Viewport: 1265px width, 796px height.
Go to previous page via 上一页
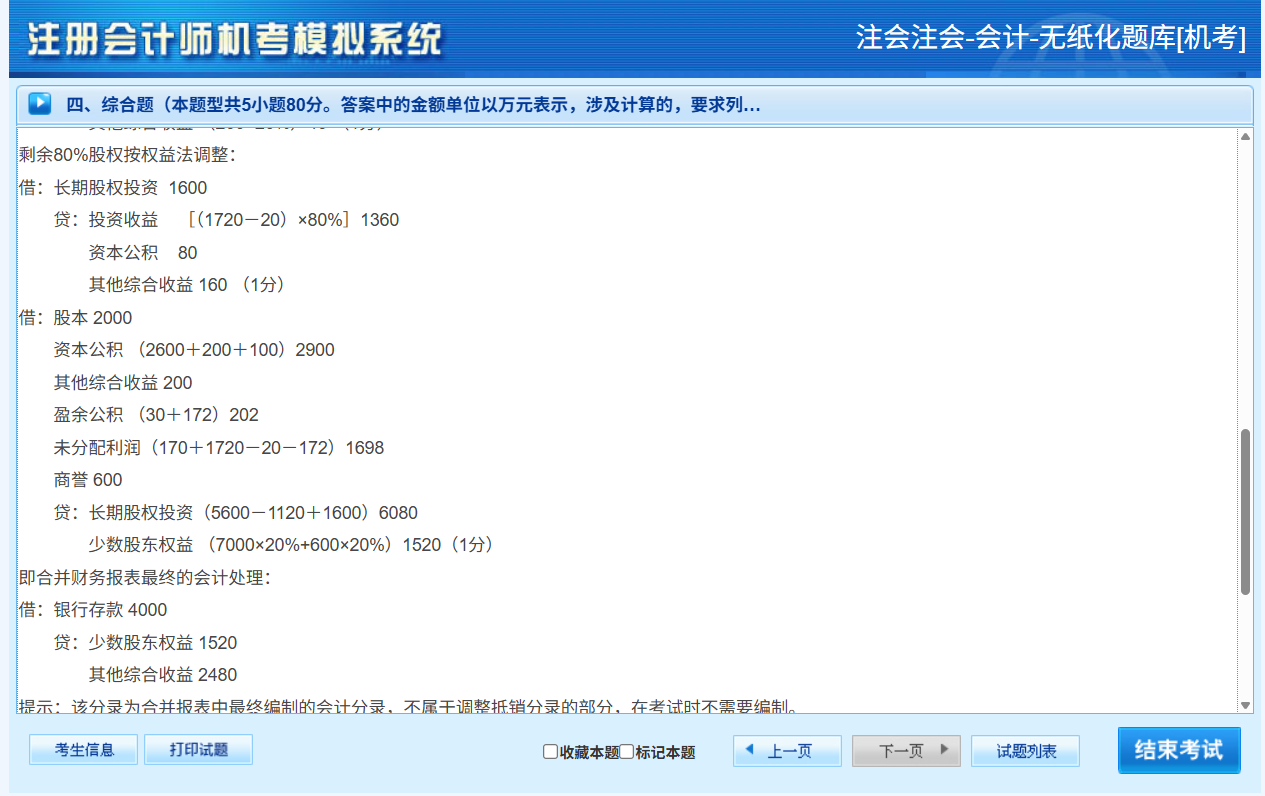click(786, 751)
